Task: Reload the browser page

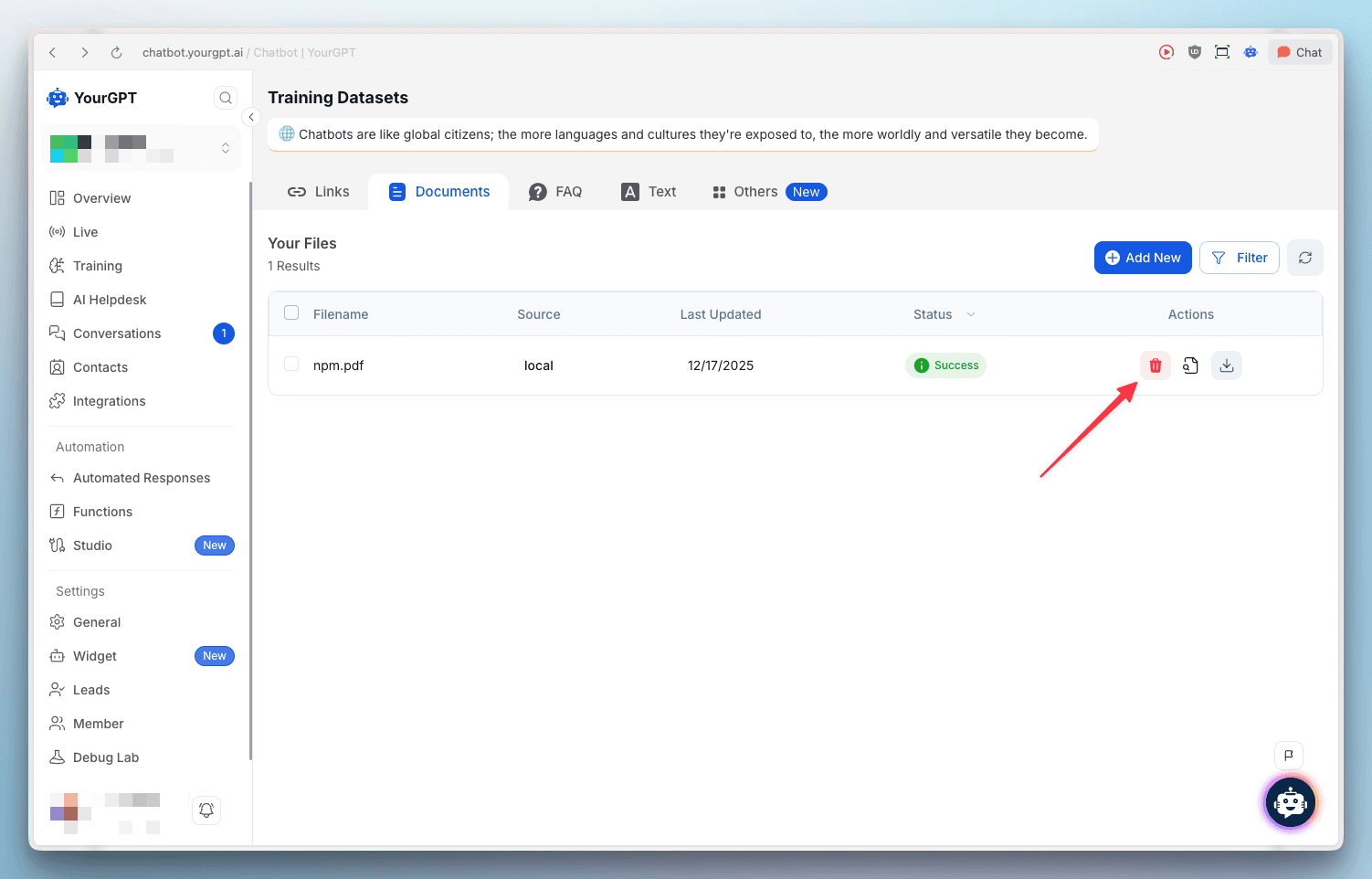Action: [x=116, y=53]
